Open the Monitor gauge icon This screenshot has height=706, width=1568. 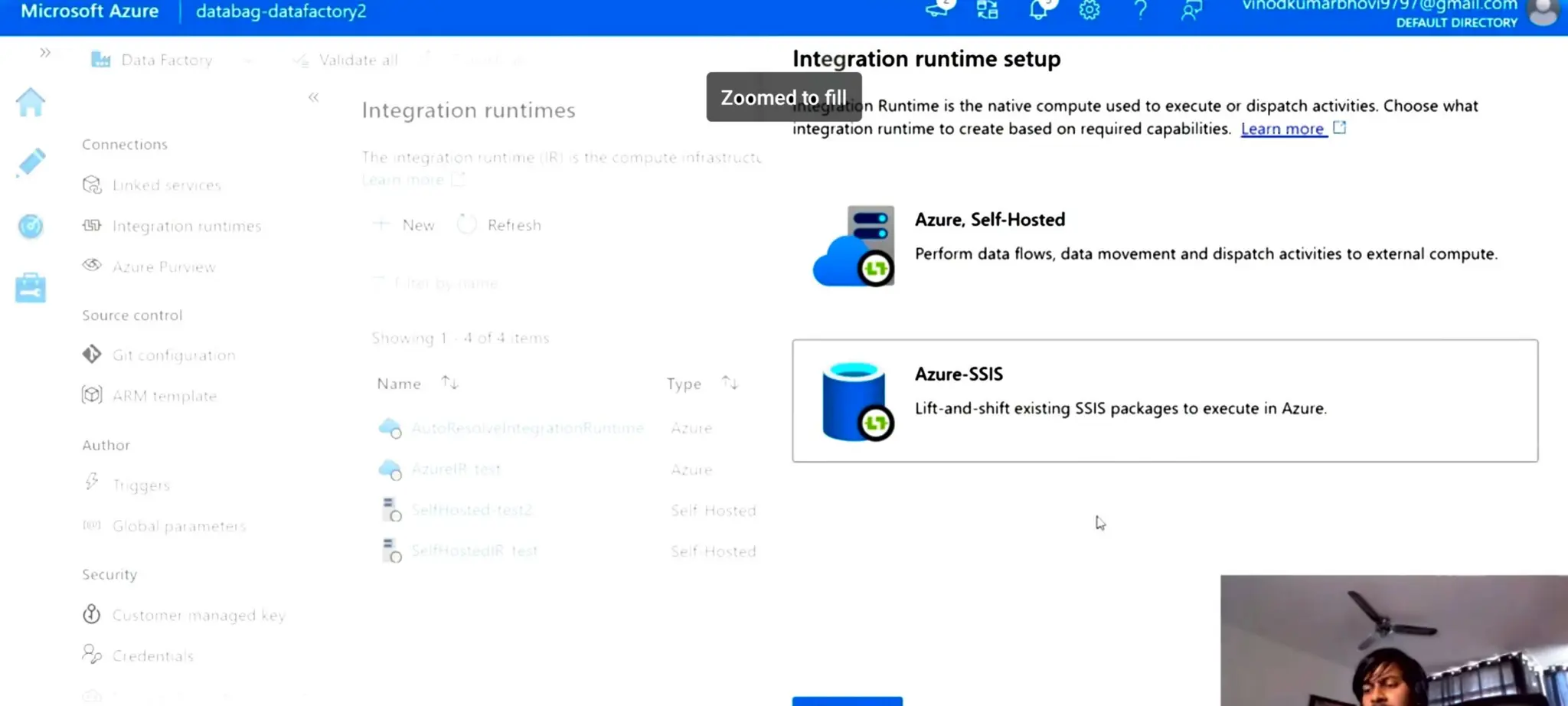31,226
